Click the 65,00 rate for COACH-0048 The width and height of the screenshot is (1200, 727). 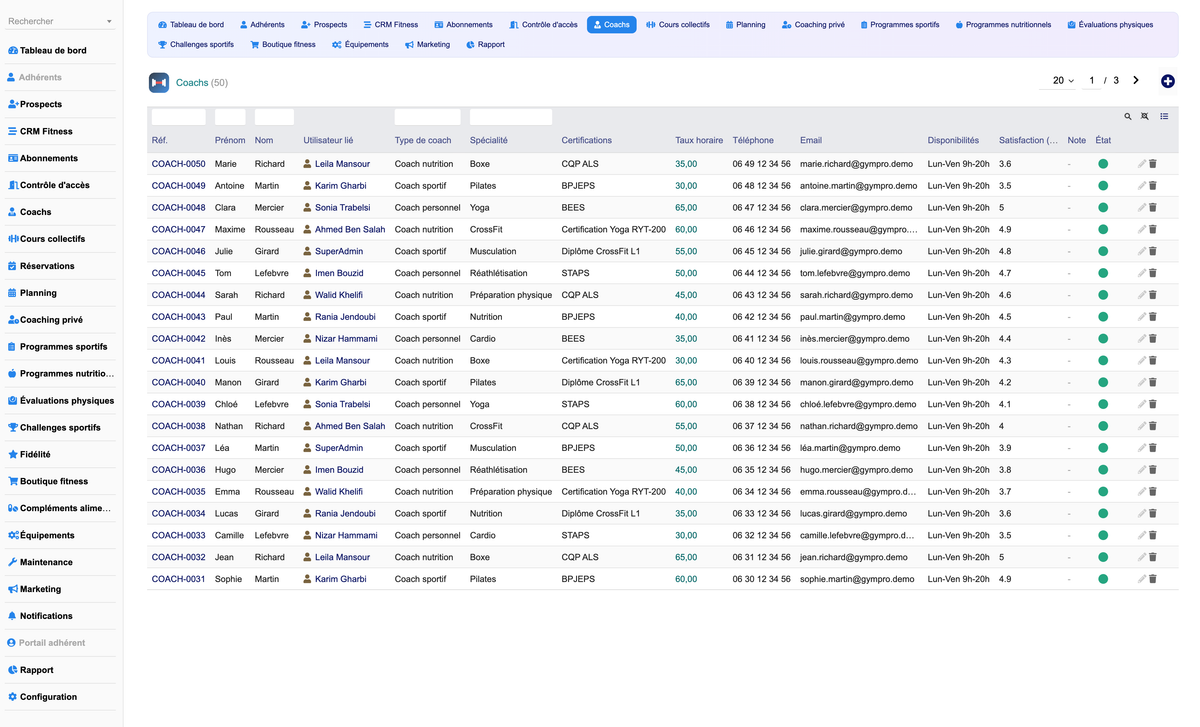coord(686,208)
